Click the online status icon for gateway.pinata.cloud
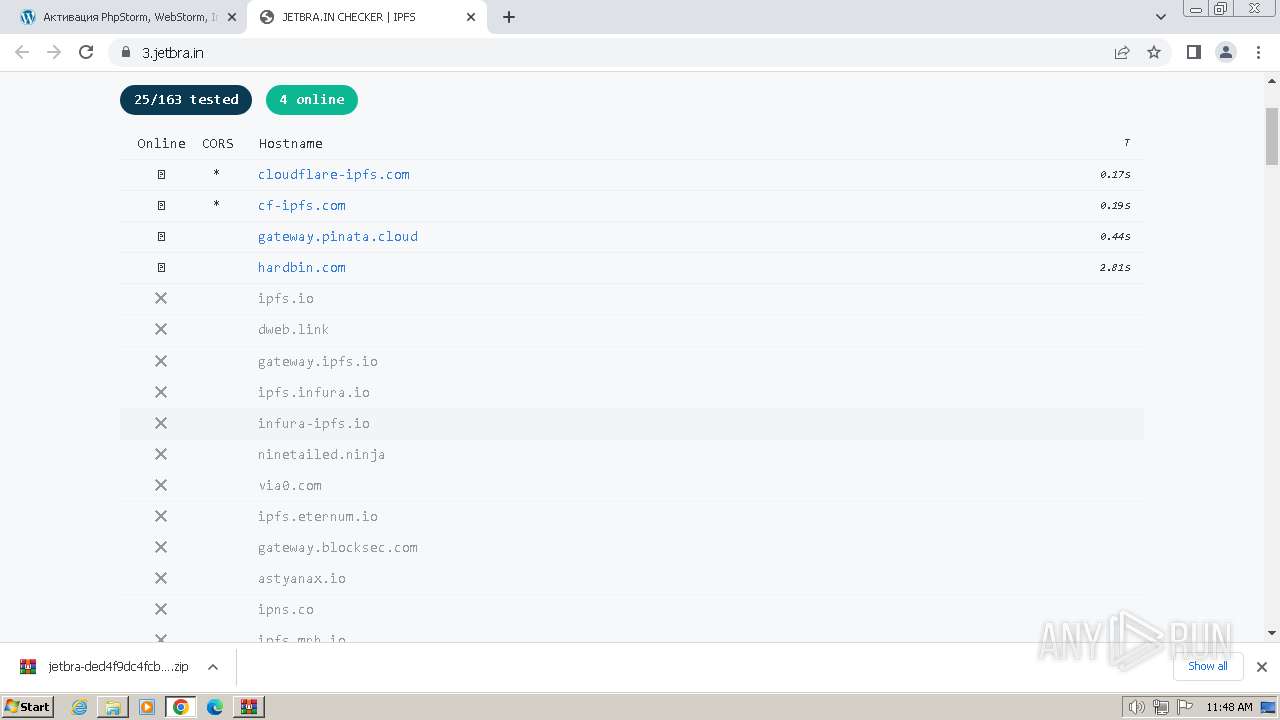1280x720 pixels. click(x=161, y=236)
